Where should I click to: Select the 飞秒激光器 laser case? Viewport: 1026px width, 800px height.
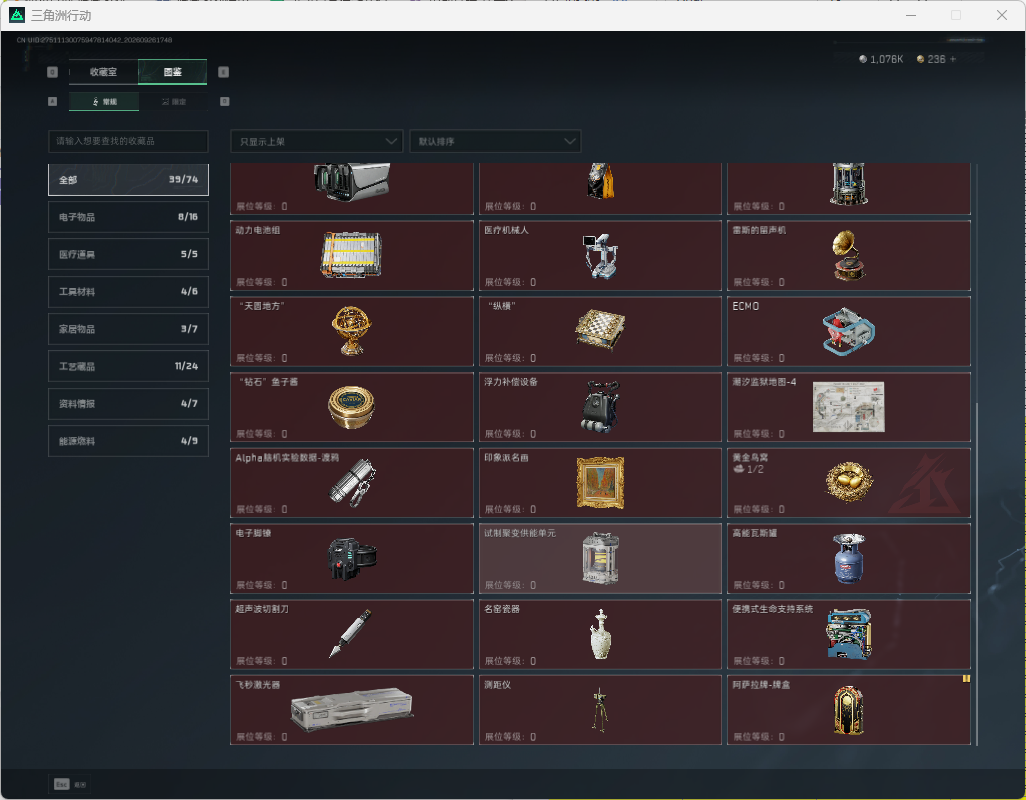coord(352,710)
